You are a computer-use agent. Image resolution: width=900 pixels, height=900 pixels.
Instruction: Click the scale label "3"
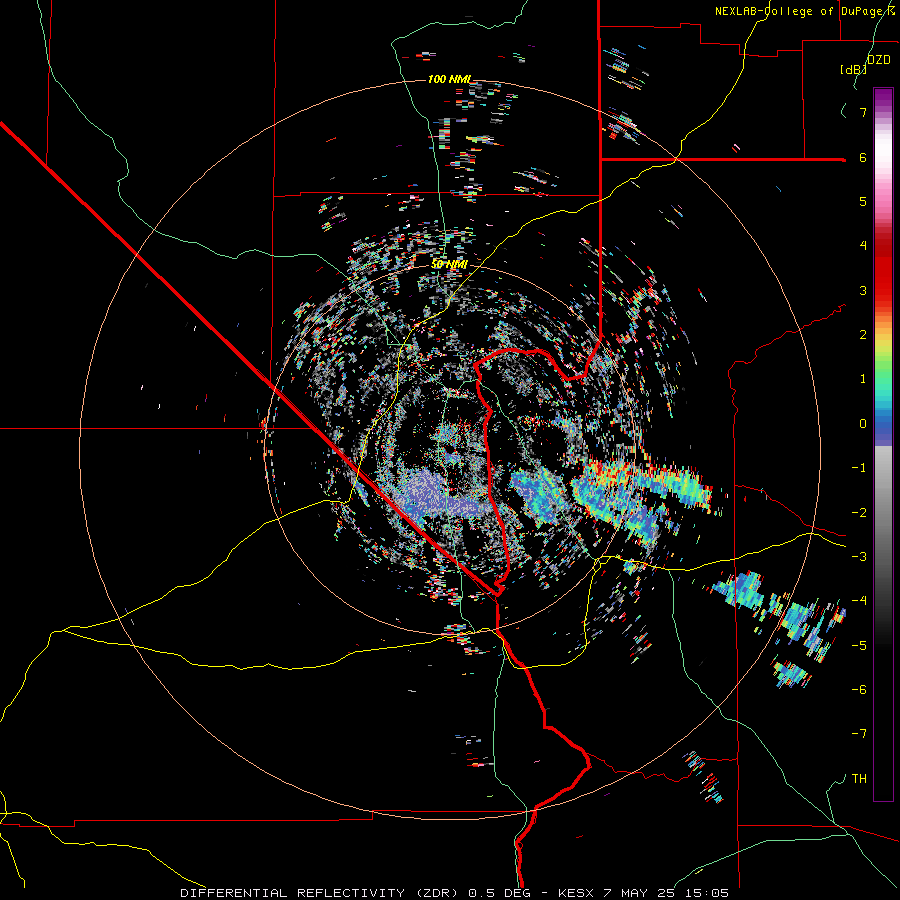(863, 290)
